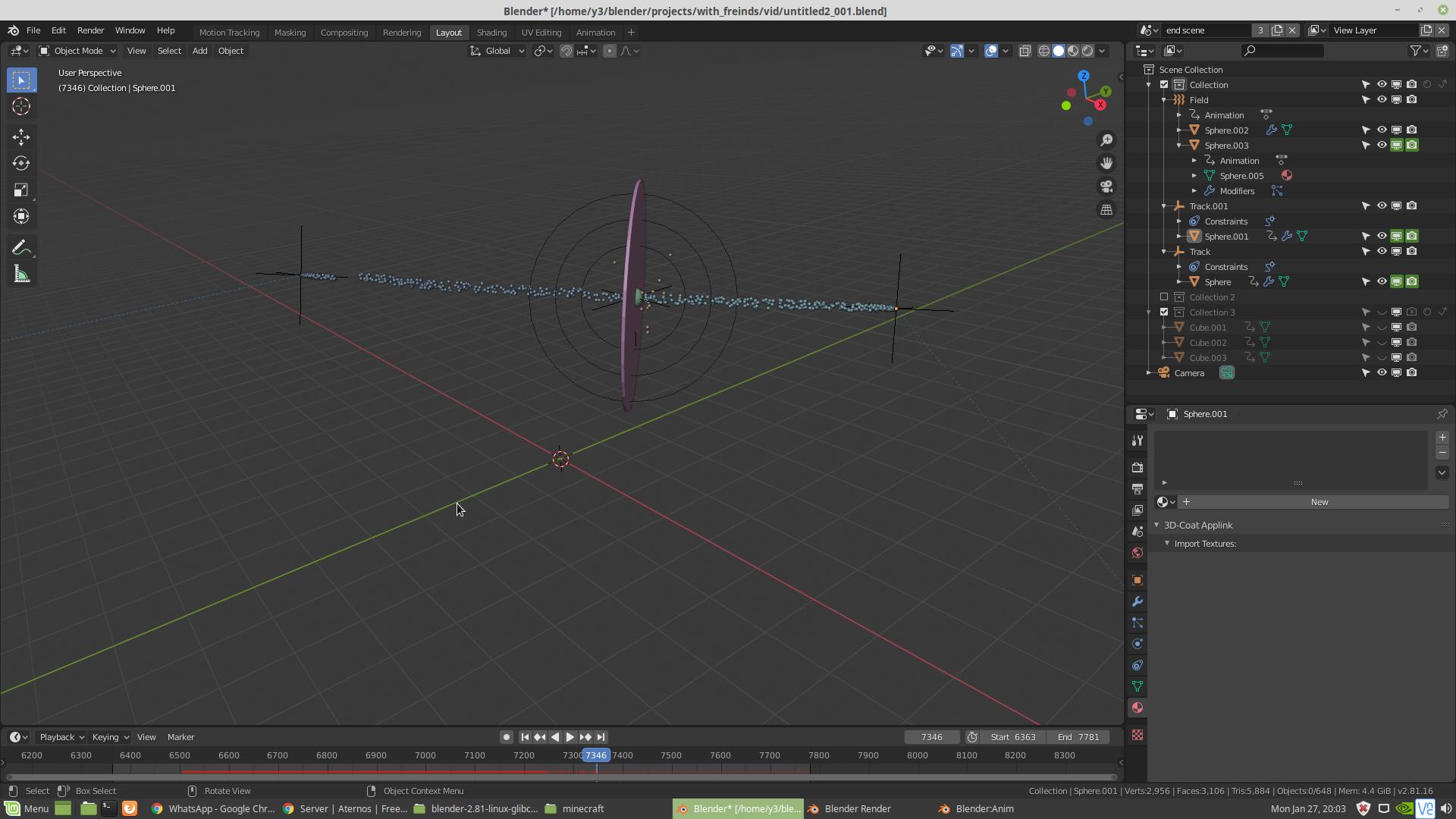Open the outliner filter dropdown
The width and height of the screenshot is (1456, 819).
pyautogui.click(x=1419, y=51)
